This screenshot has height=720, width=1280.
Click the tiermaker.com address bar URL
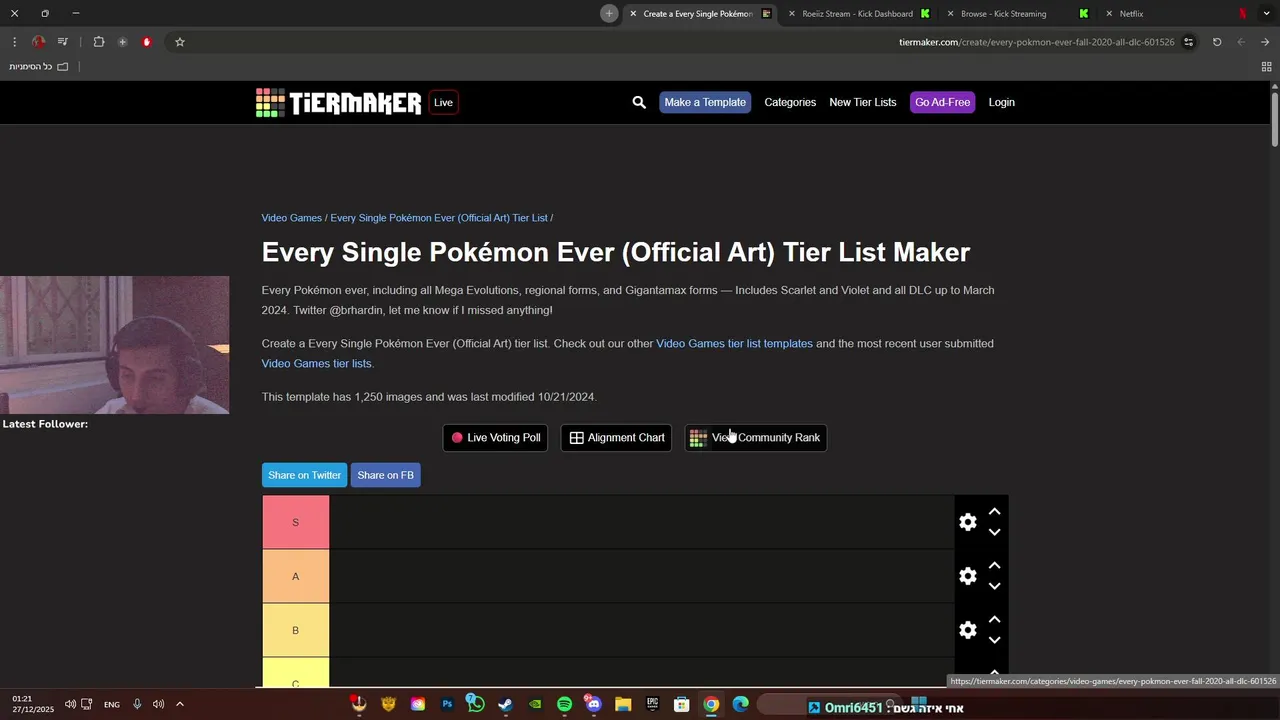1037,42
